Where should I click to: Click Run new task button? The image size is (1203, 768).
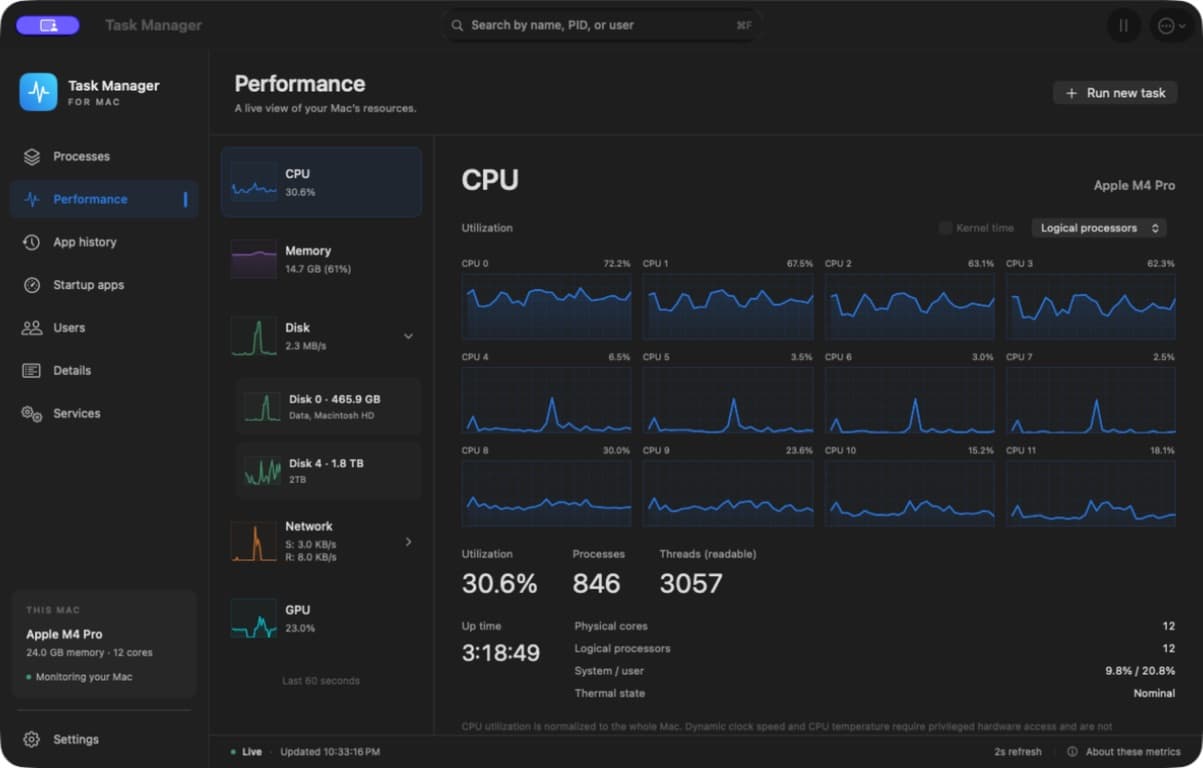(1115, 93)
